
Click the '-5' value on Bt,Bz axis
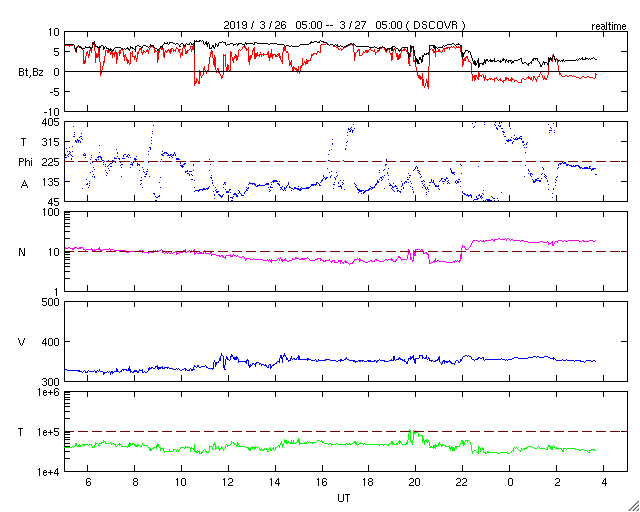pos(55,92)
